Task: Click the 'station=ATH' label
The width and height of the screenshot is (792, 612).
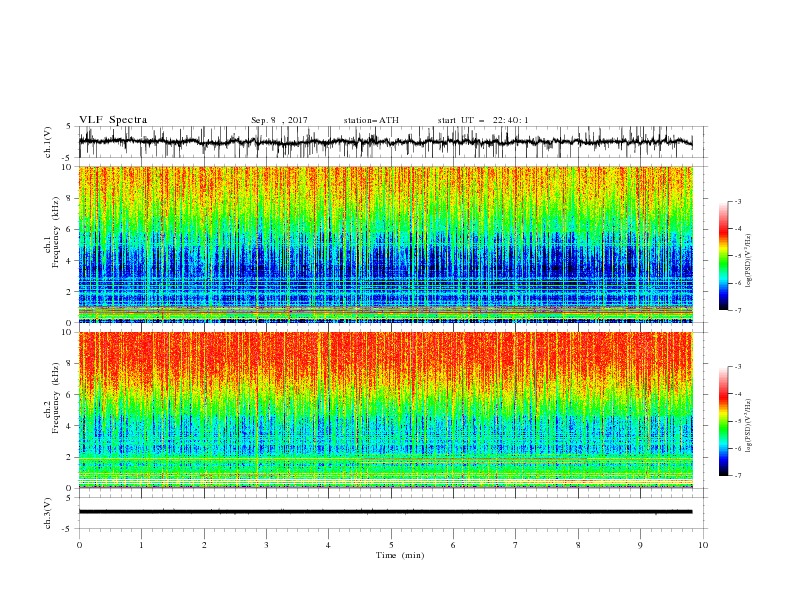Action: click(371, 120)
